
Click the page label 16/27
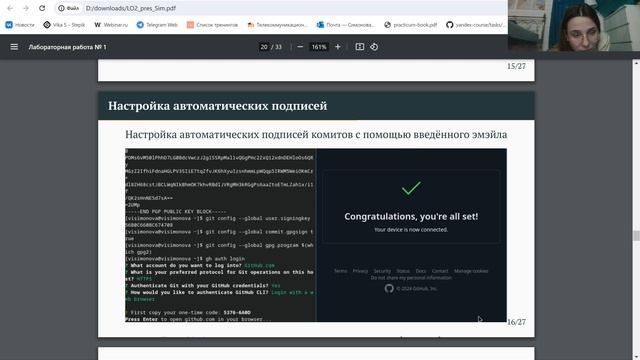[516, 322]
